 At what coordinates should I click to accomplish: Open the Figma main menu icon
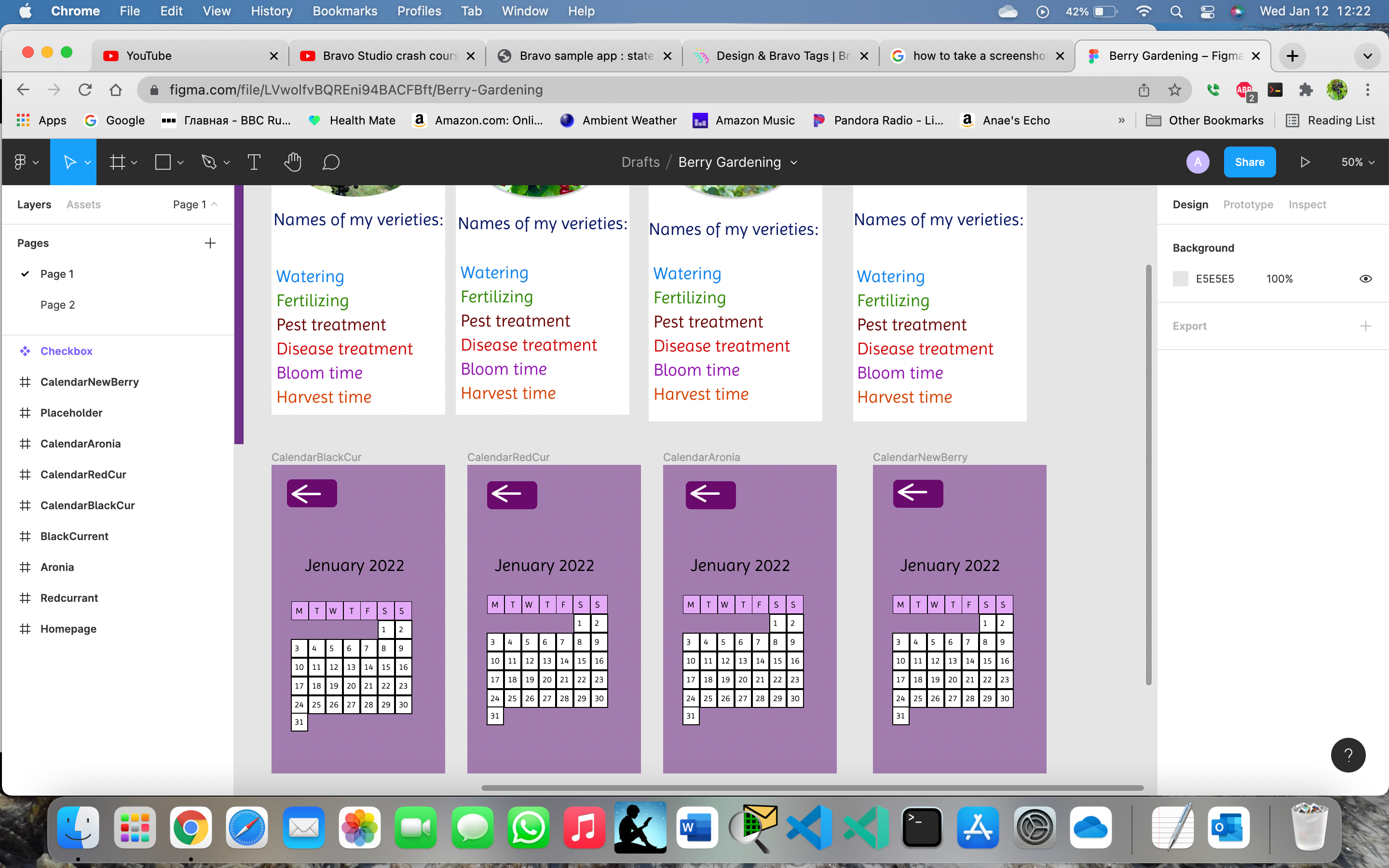20,163
